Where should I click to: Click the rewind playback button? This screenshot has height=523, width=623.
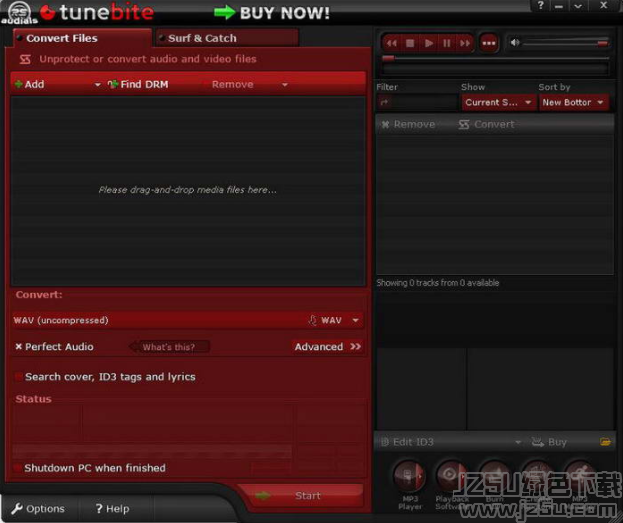[x=391, y=43]
